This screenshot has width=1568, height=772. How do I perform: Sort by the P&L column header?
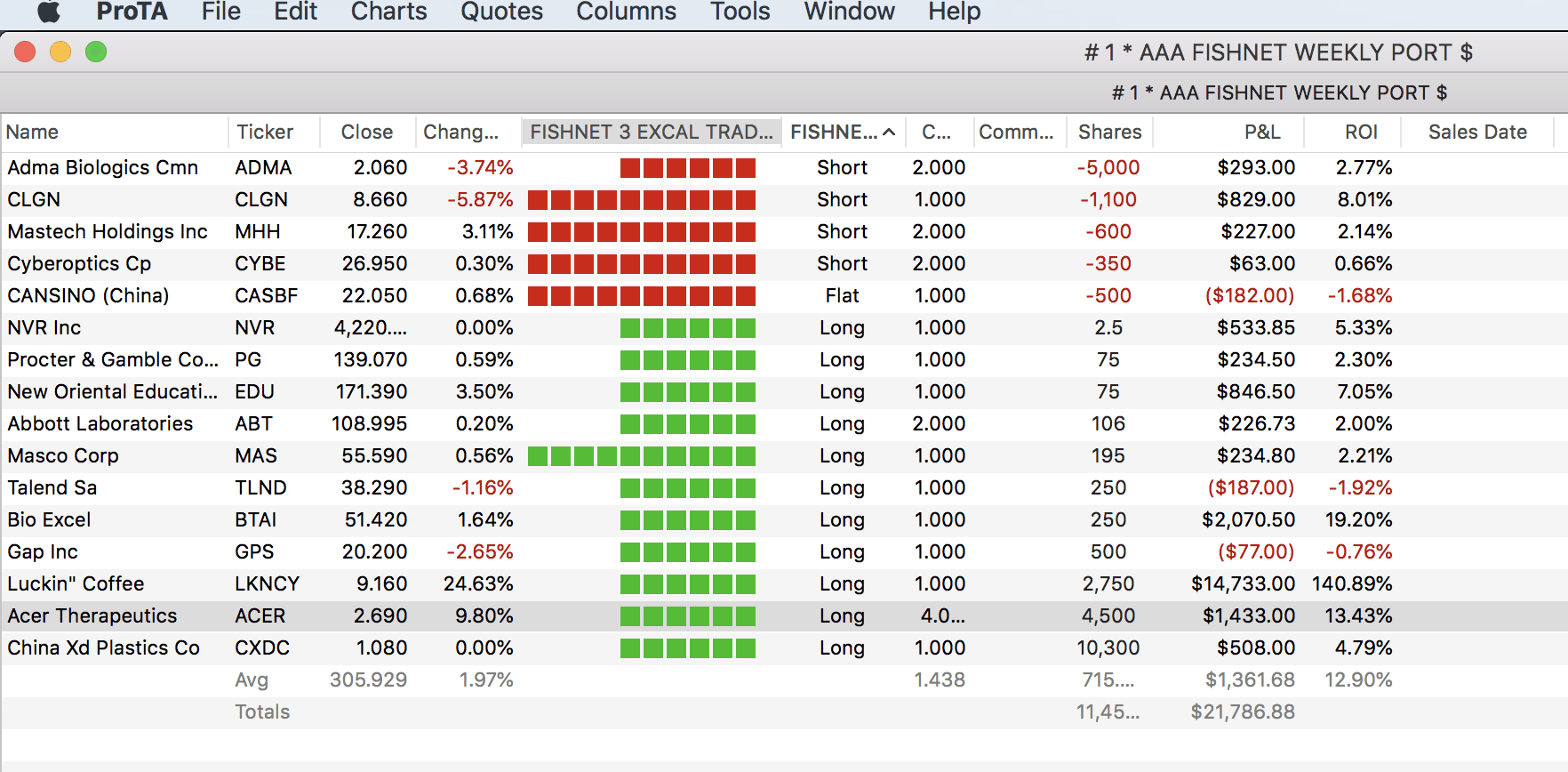pyautogui.click(x=1229, y=132)
